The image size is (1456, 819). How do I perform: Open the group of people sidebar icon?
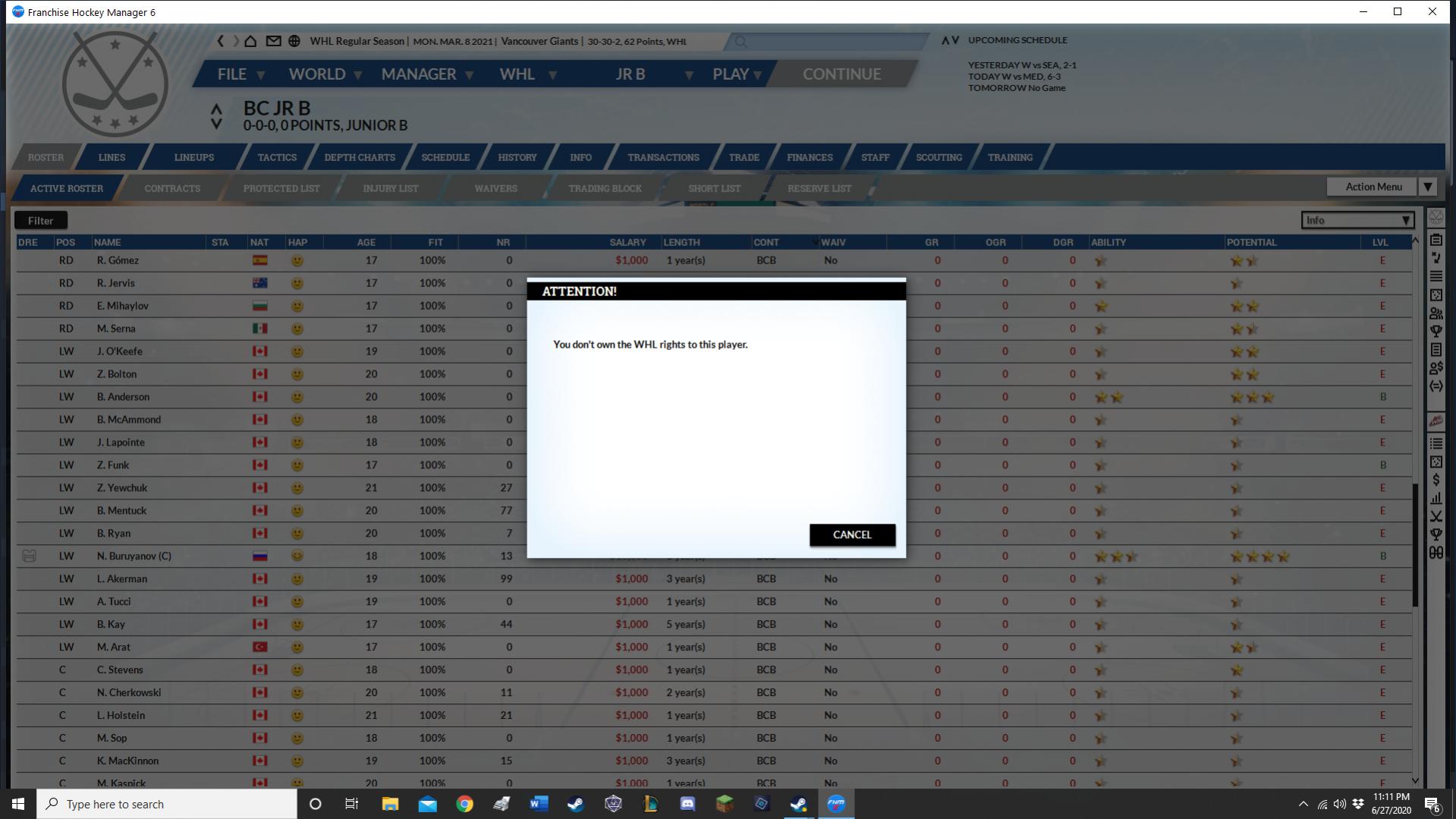pos(1436,313)
